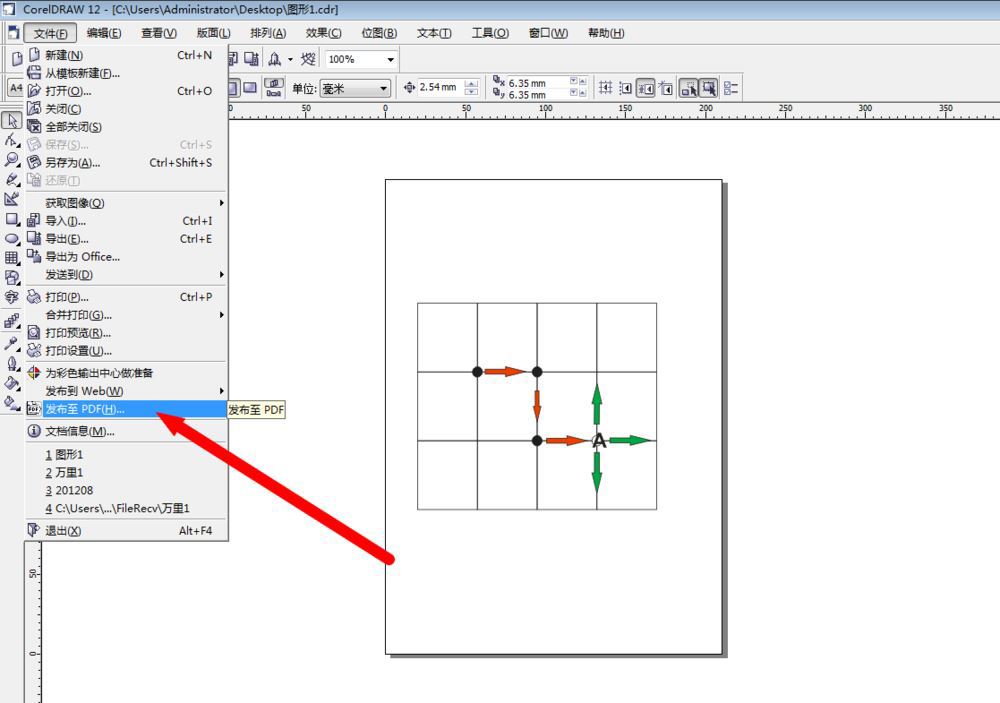
Task: Select the Pick (arrow) tool
Action: pos(12,121)
